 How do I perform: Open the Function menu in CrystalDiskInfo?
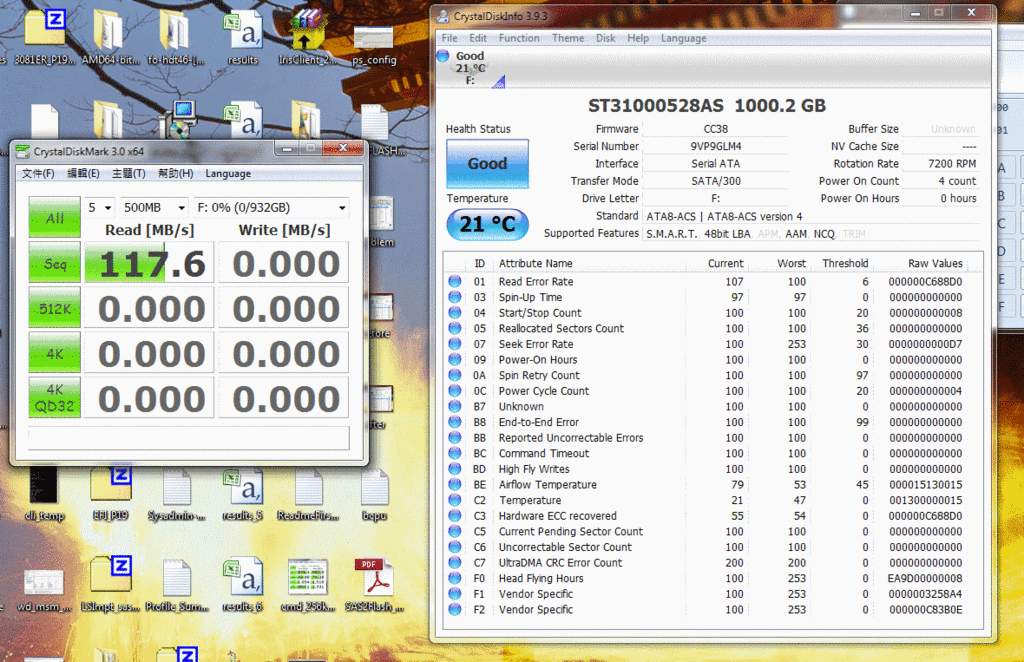point(519,38)
